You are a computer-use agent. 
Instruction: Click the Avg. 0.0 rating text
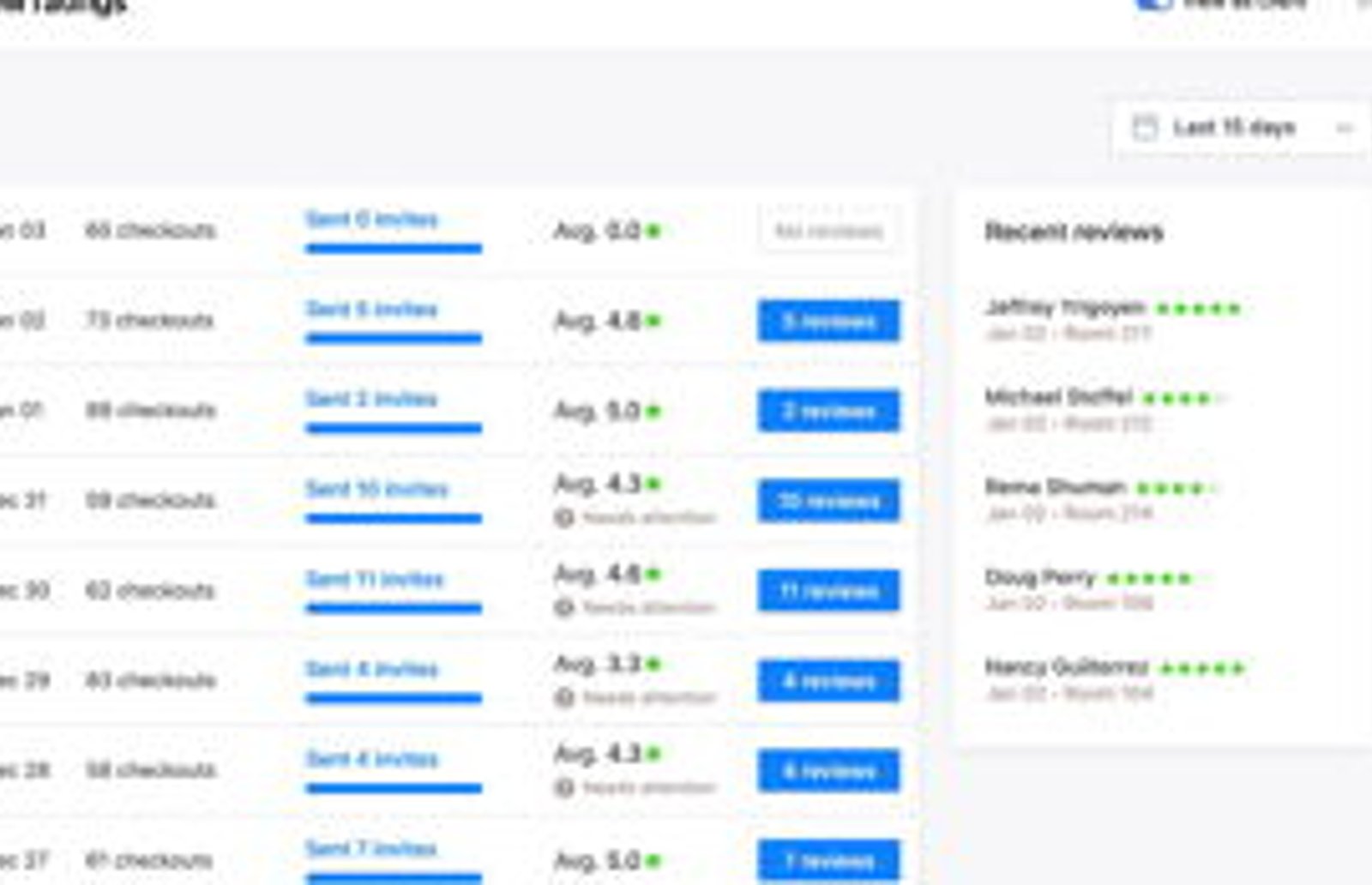[598, 231]
